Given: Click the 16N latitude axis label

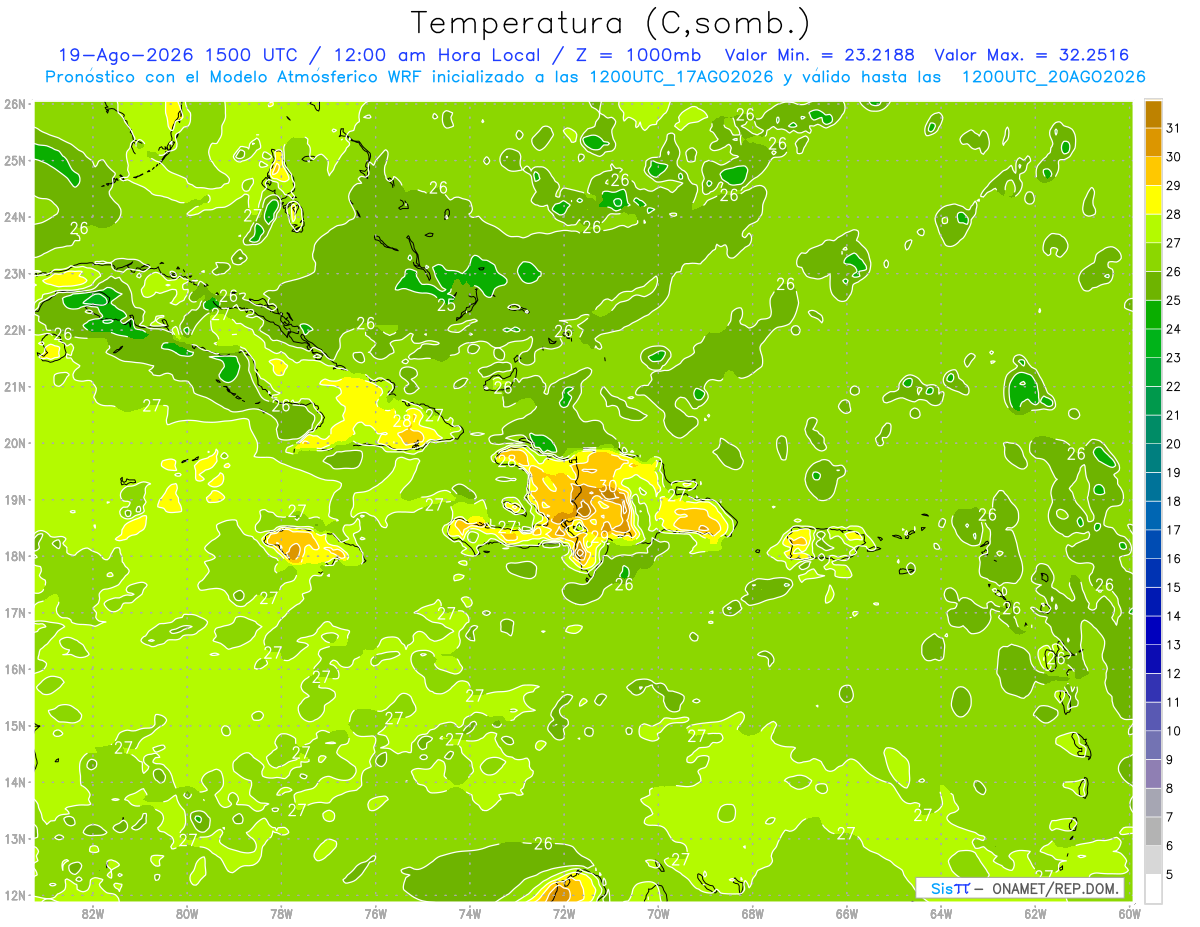Looking at the screenshot, I should pyautogui.click(x=15, y=668).
